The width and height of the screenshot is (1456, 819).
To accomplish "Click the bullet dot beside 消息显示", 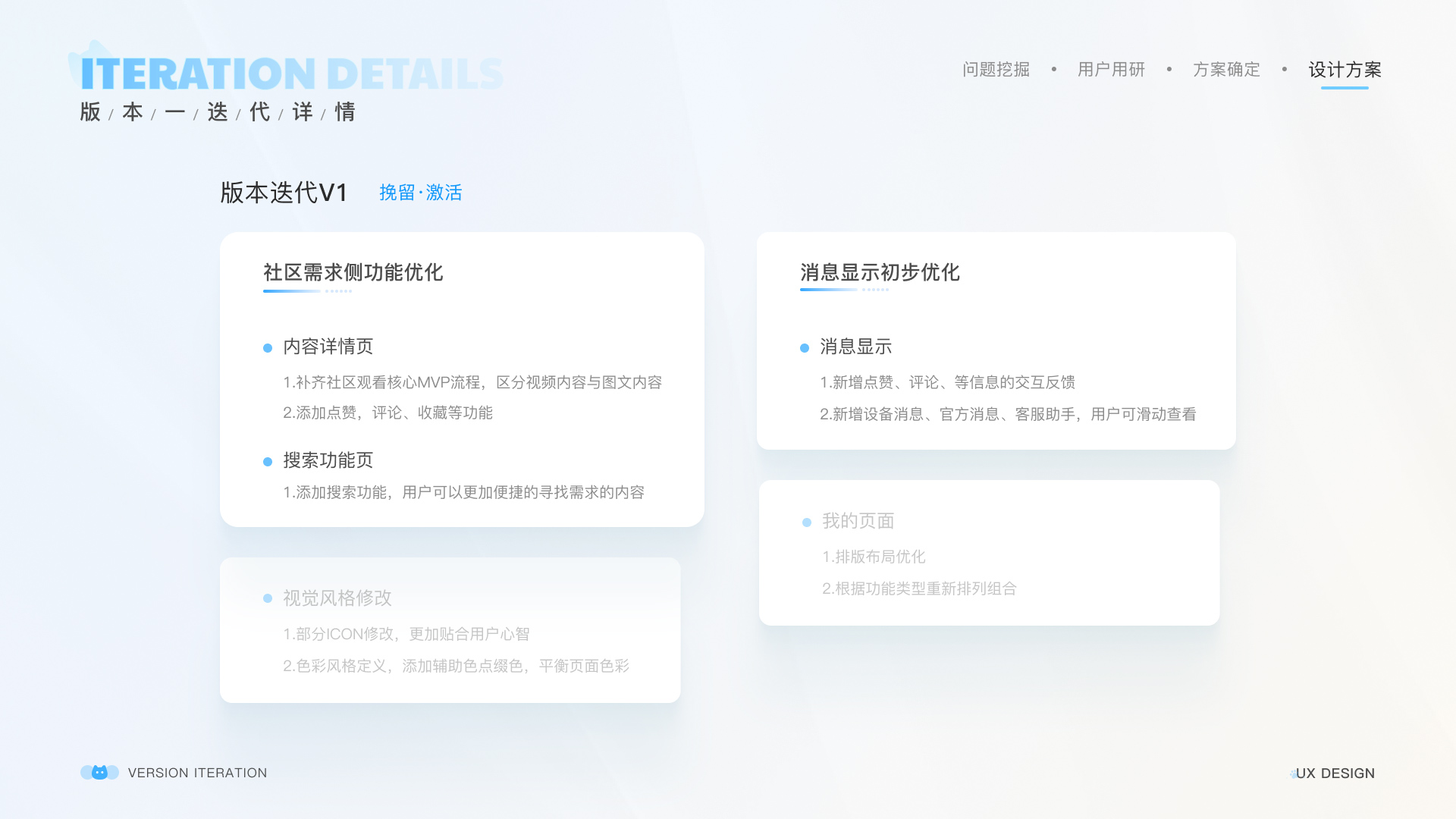I will point(805,348).
